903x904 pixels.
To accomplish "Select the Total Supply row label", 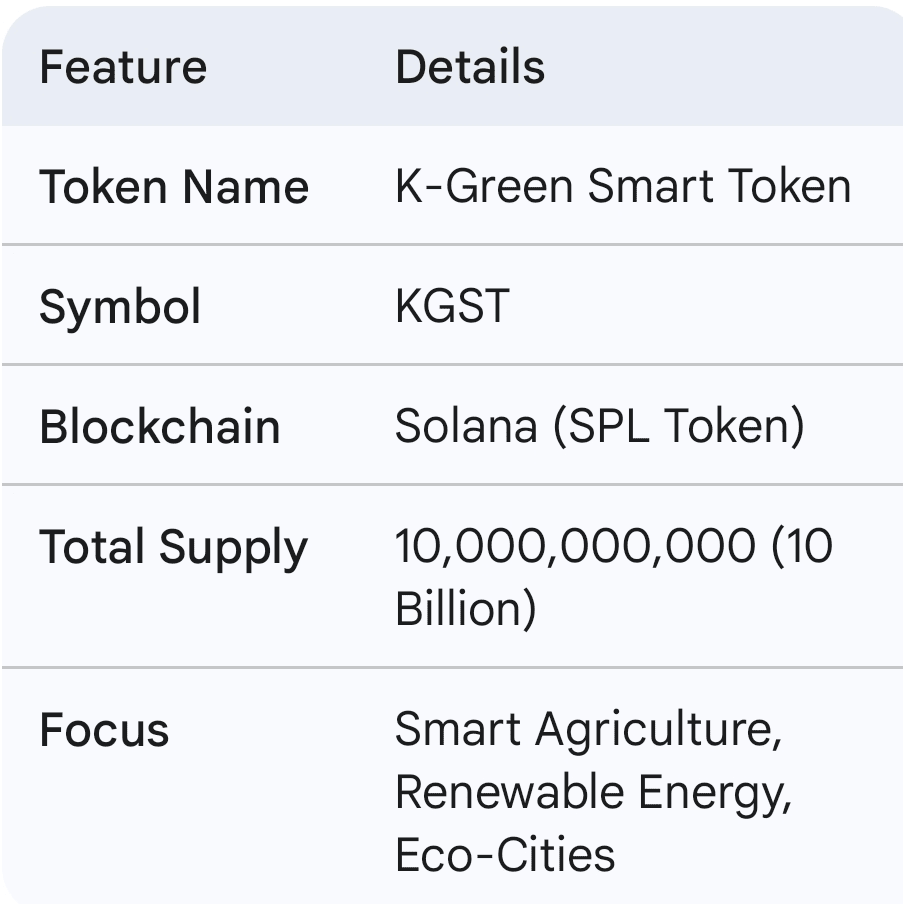I will pos(174,548).
